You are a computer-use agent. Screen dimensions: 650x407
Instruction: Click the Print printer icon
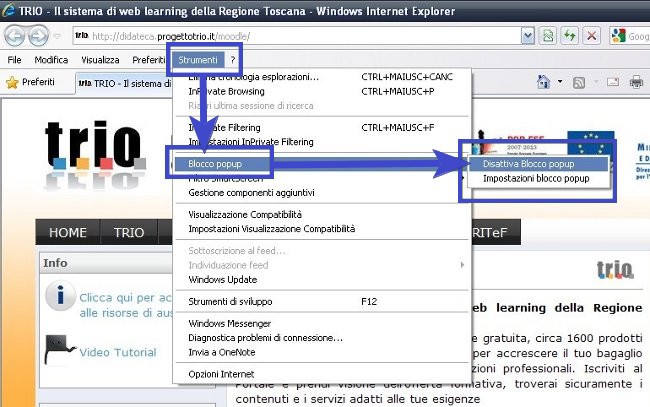[x=636, y=82]
